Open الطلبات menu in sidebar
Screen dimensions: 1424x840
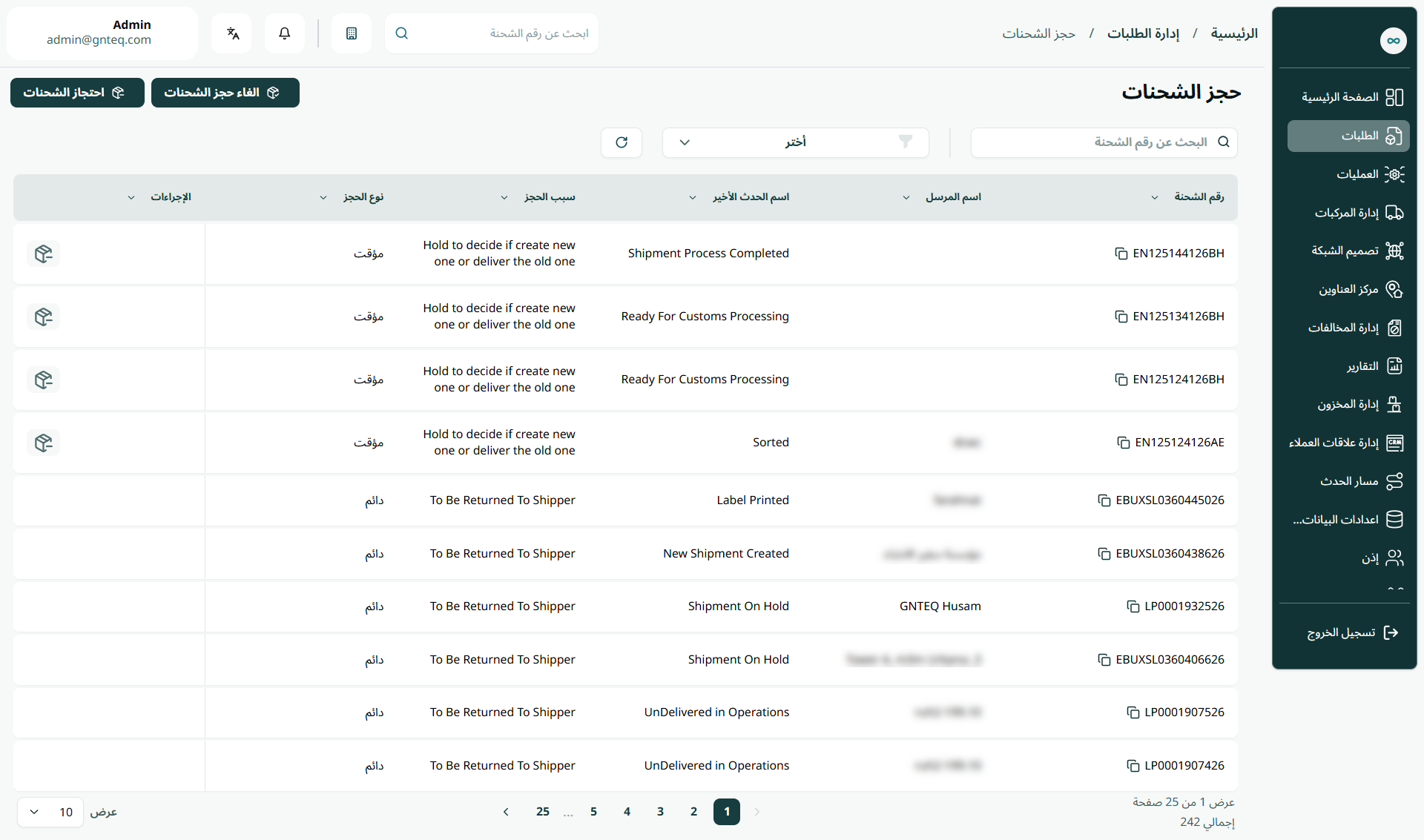(1348, 136)
